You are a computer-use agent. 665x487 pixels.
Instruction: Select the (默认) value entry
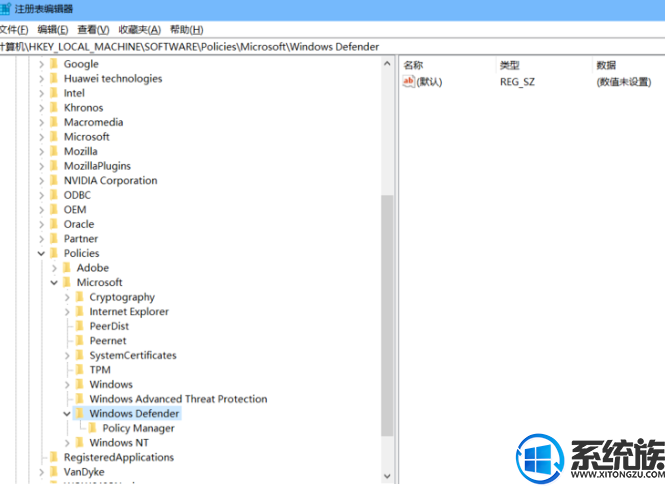(429, 82)
